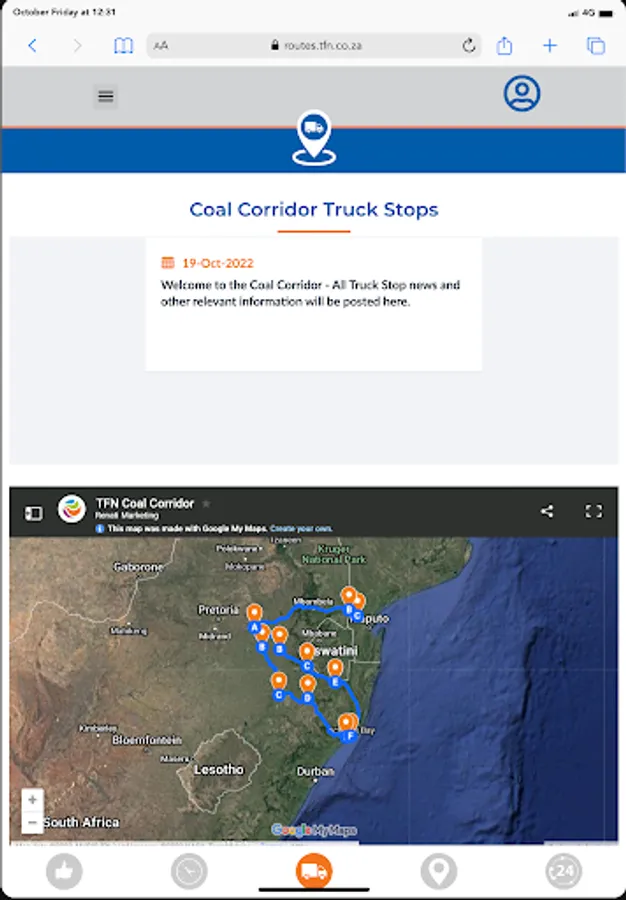Click the Gaborone label on the map

(x=138, y=567)
